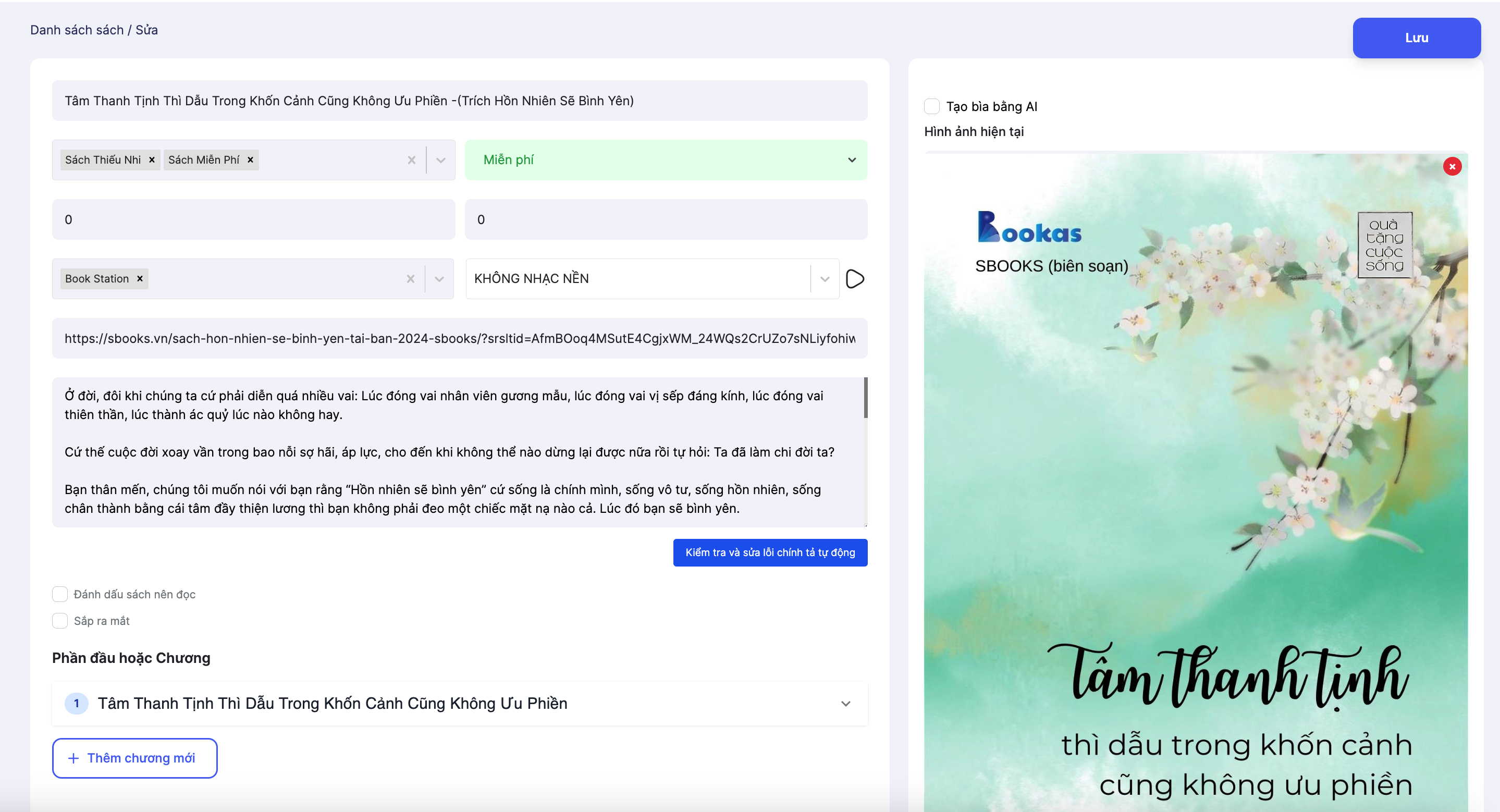
Task: Tick the Sắp ra mắt checkbox
Action: click(x=60, y=621)
